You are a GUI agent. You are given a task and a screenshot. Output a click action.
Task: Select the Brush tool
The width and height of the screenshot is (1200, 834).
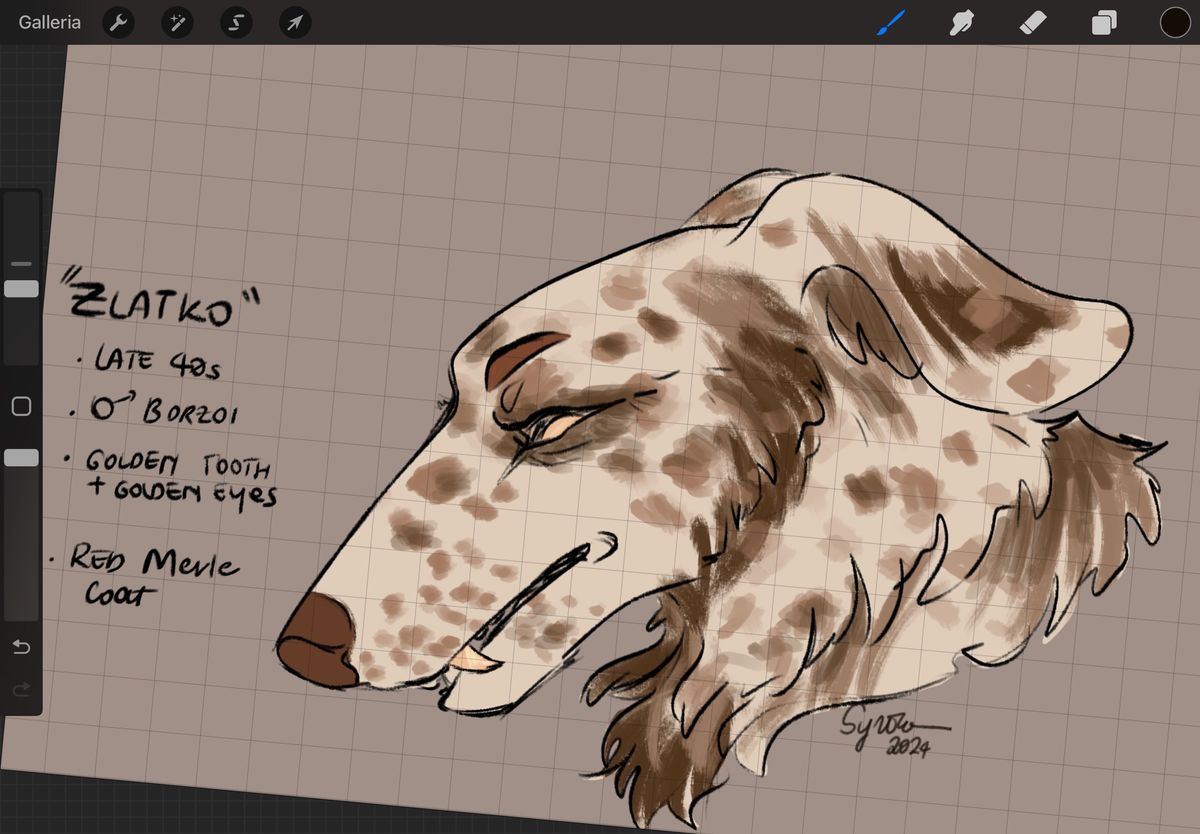[890, 22]
